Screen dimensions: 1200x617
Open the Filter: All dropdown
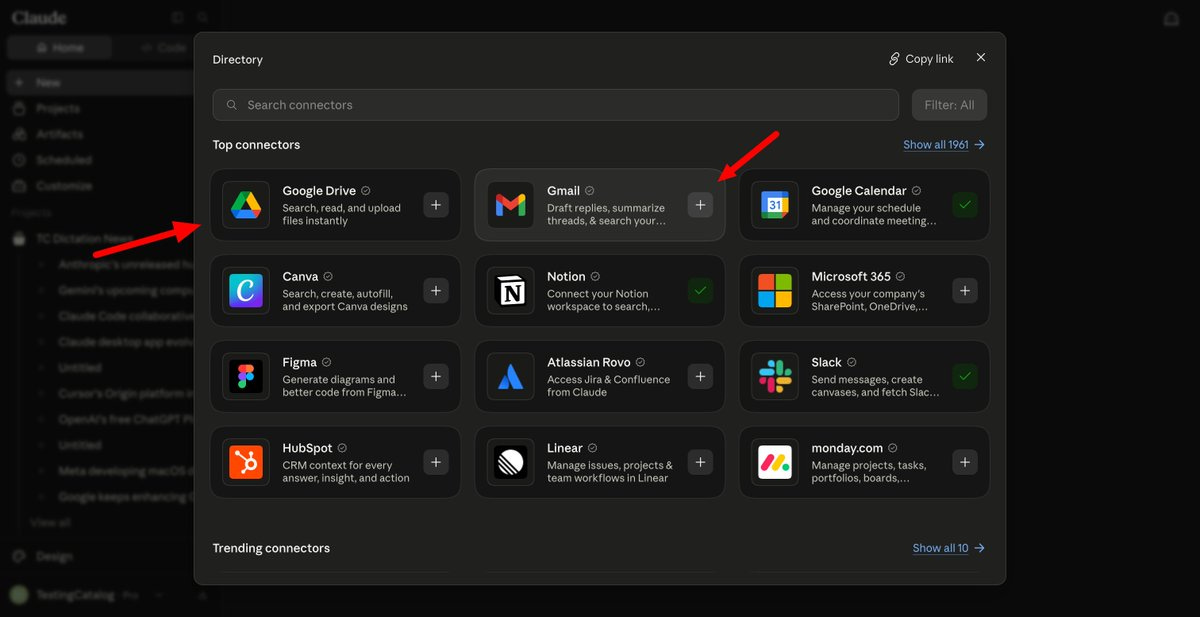click(x=949, y=105)
